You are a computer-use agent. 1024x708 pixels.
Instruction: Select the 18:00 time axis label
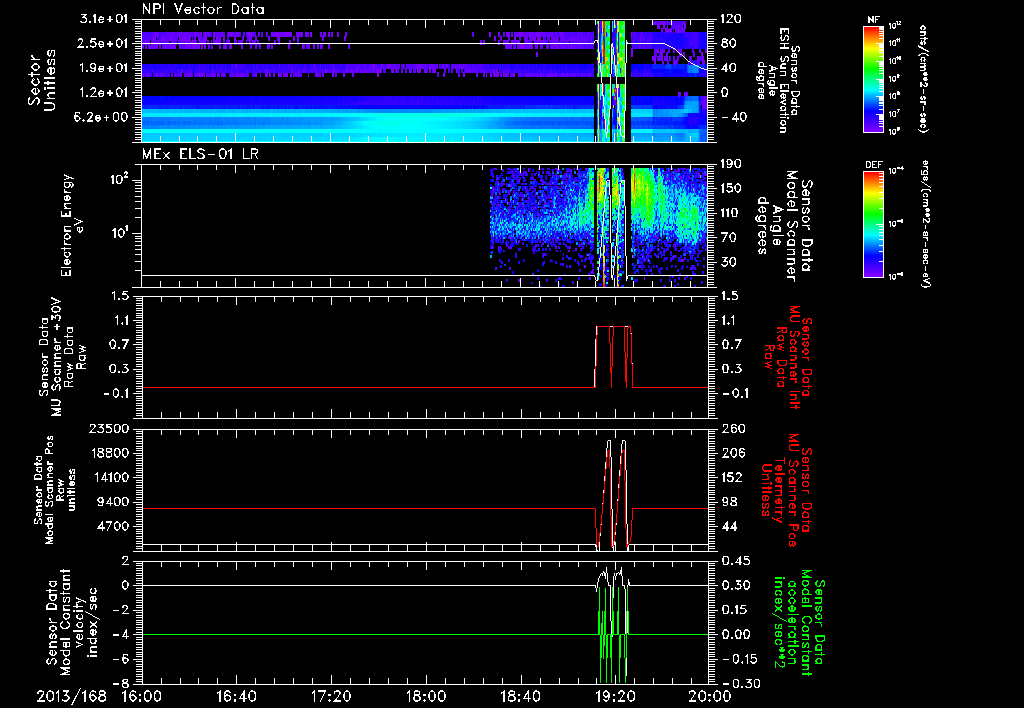pyautogui.click(x=425, y=696)
